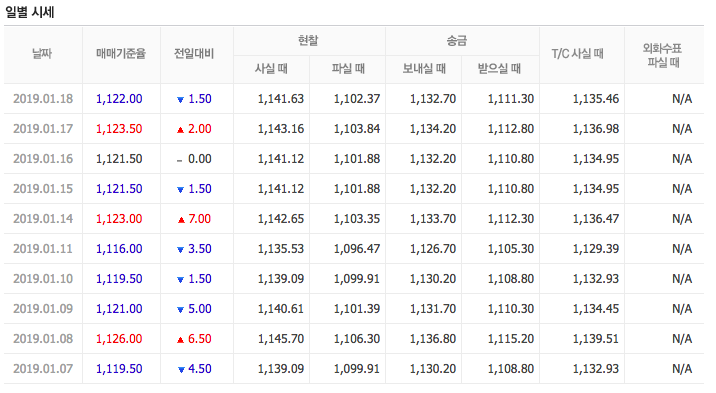Click cash buy value 1,143.16
The width and height of the screenshot is (716, 393).
pyautogui.click(x=281, y=129)
